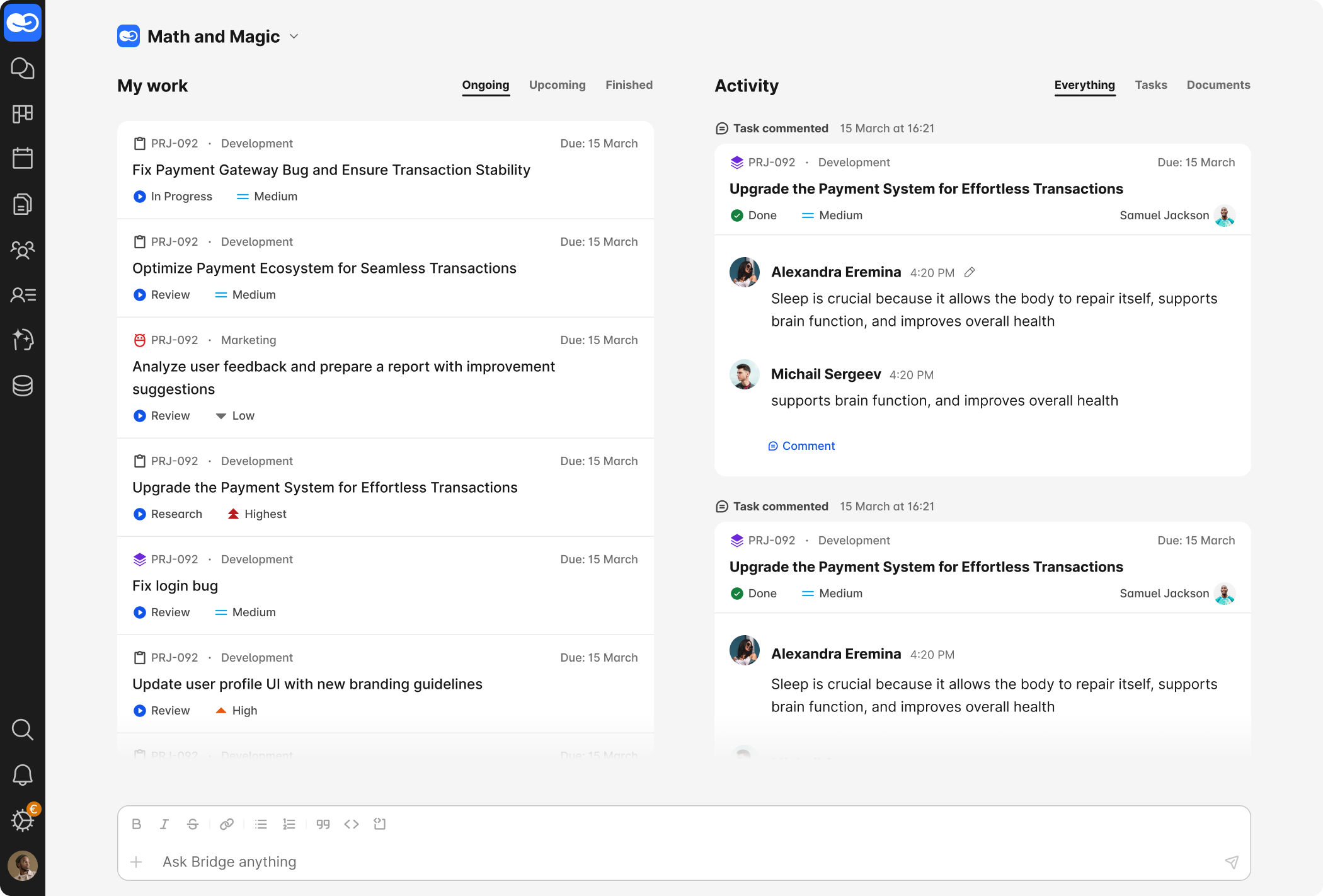
Task: Open the documents sidebar icon
Action: click(23, 204)
